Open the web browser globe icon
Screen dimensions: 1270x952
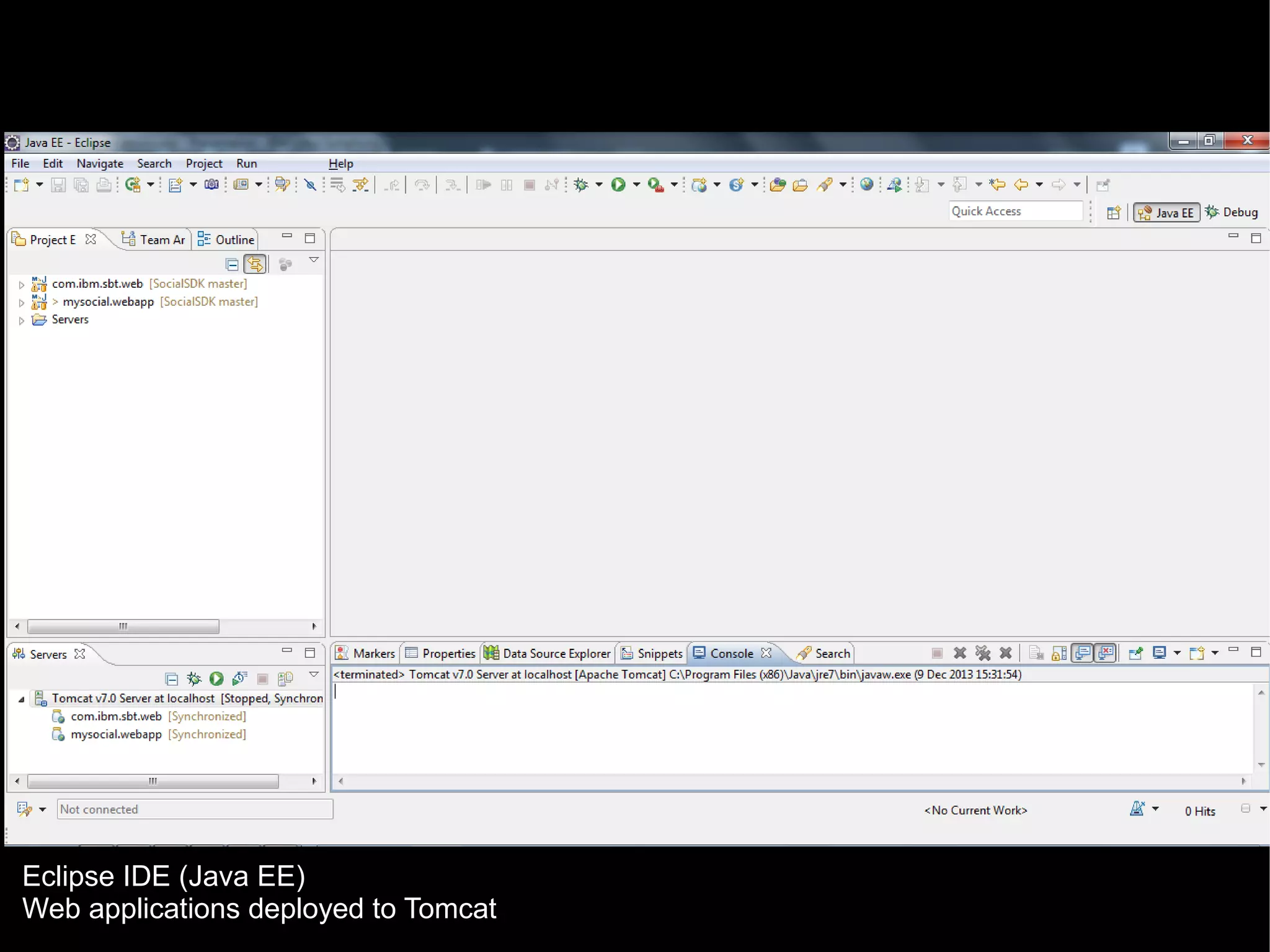(x=867, y=184)
